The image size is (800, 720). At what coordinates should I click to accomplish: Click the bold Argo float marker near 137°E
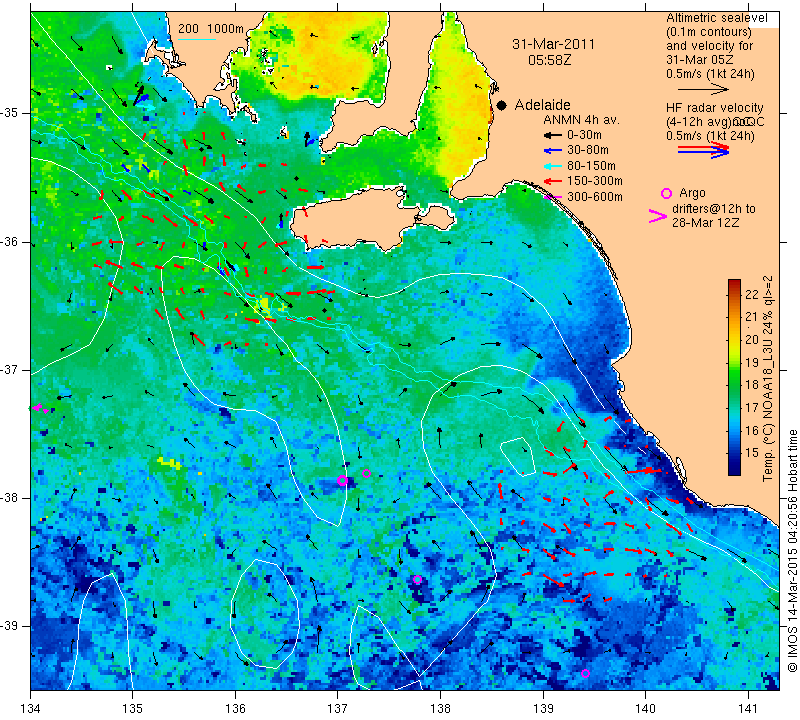[342, 480]
